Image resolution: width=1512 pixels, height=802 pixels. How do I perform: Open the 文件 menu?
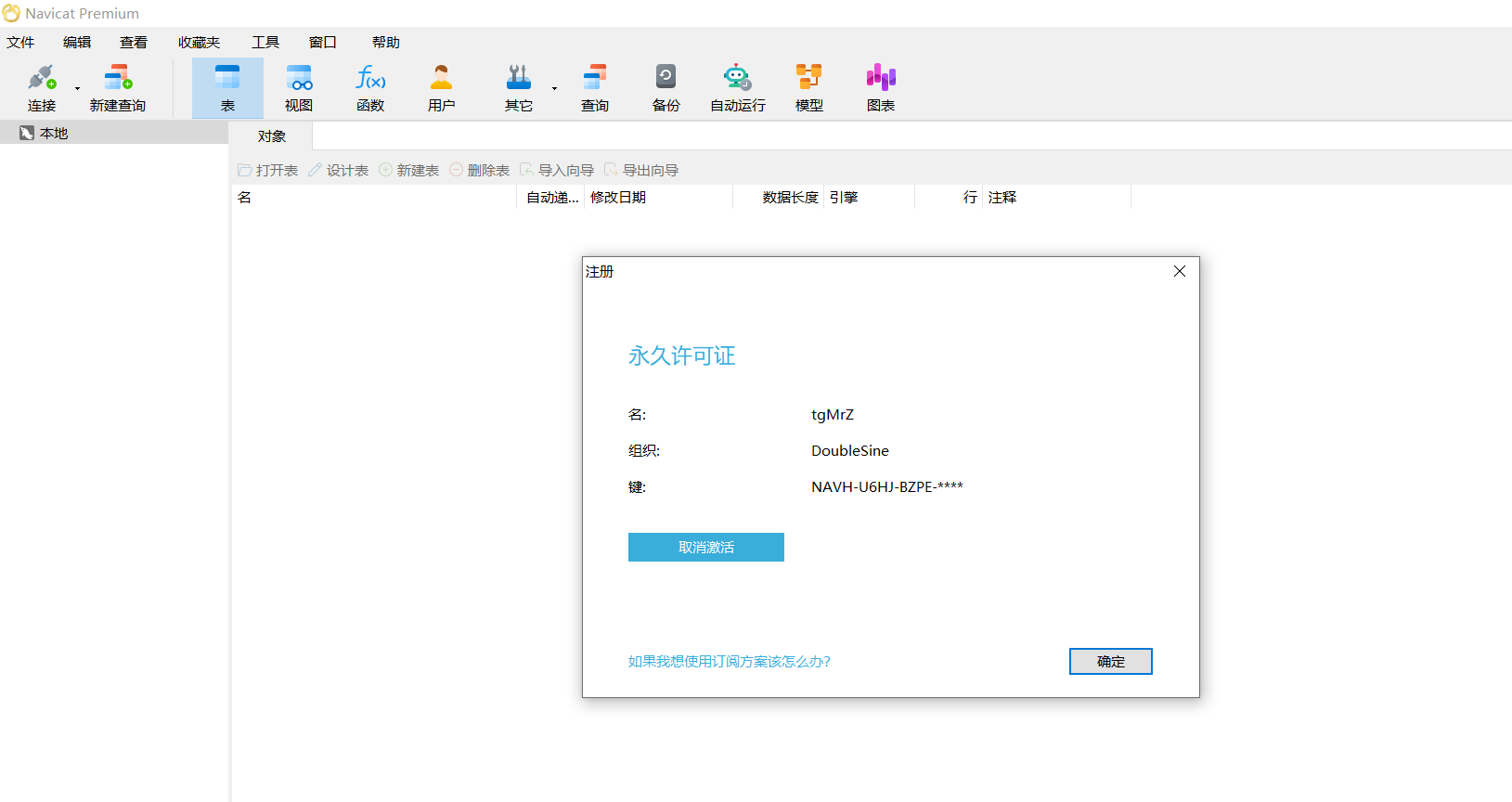[x=20, y=43]
